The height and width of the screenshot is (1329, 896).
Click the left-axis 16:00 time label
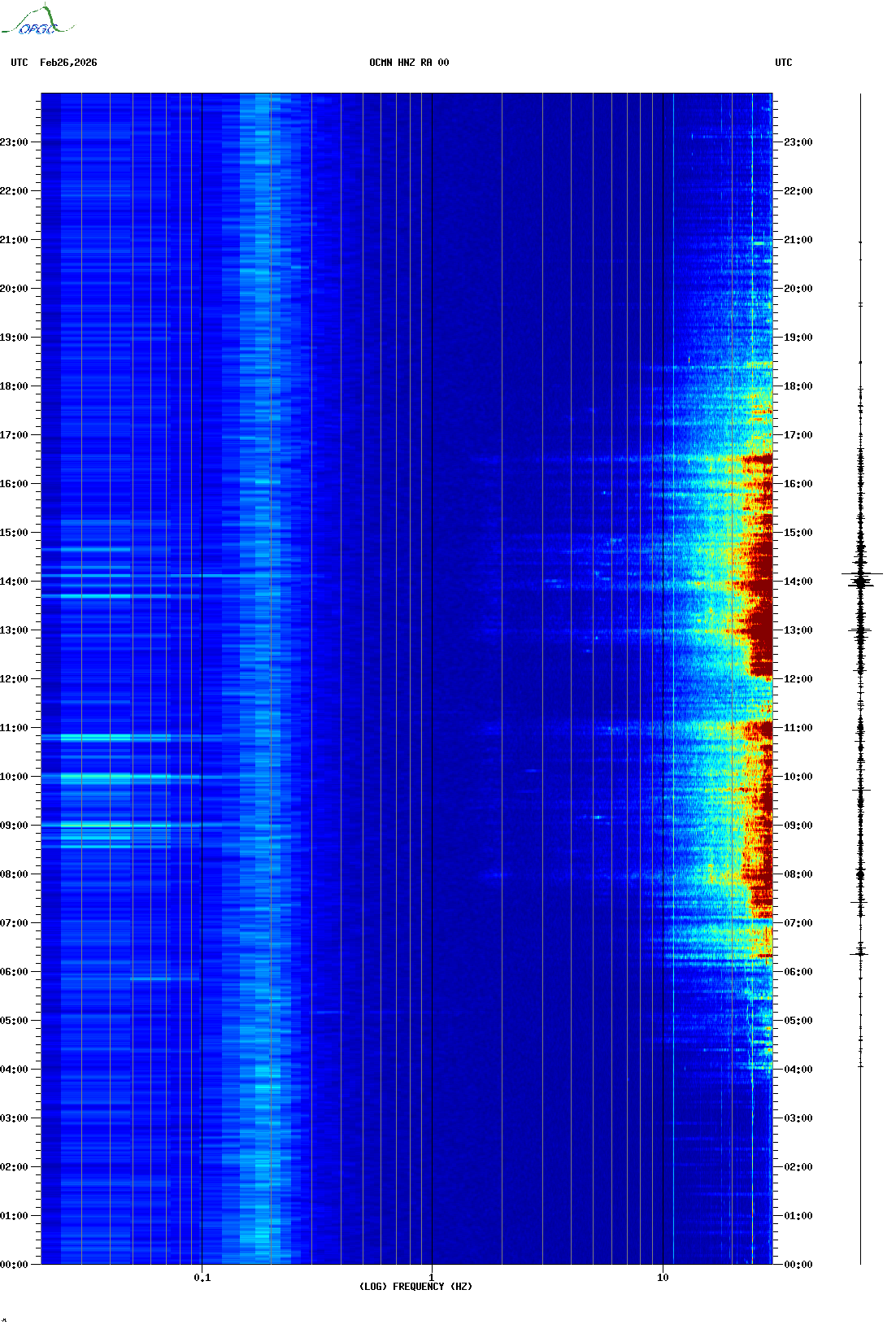tap(14, 484)
